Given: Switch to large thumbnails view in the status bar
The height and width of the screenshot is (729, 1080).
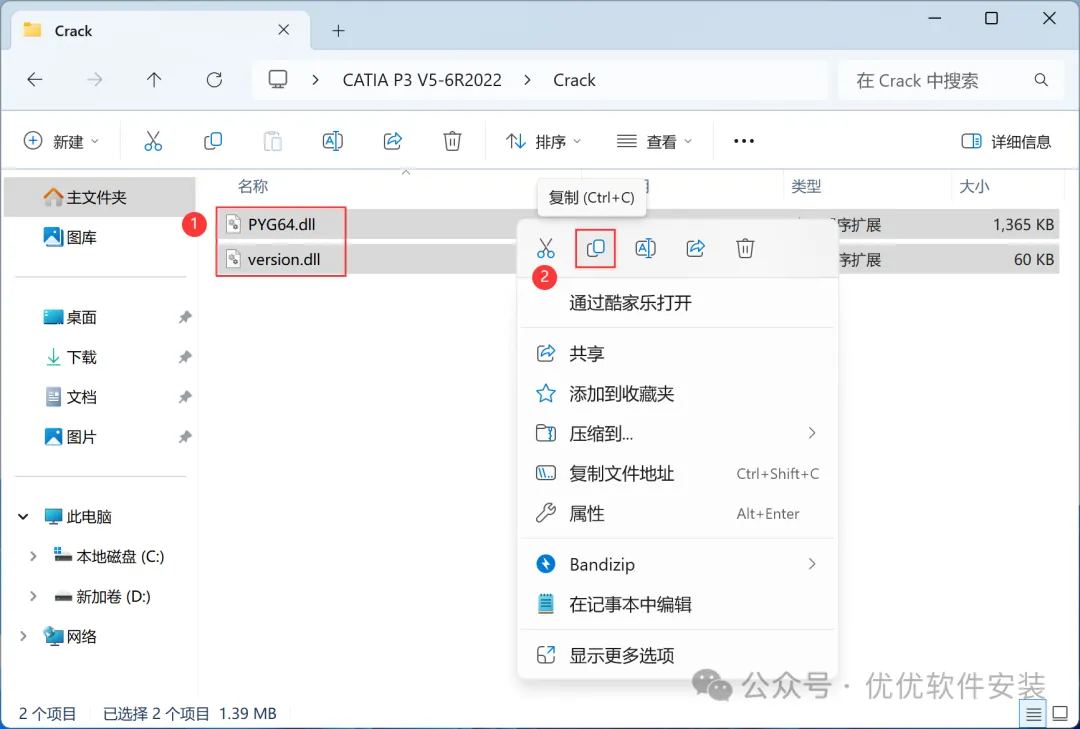Looking at the screenshot, I should click(x=1061, y=714).
